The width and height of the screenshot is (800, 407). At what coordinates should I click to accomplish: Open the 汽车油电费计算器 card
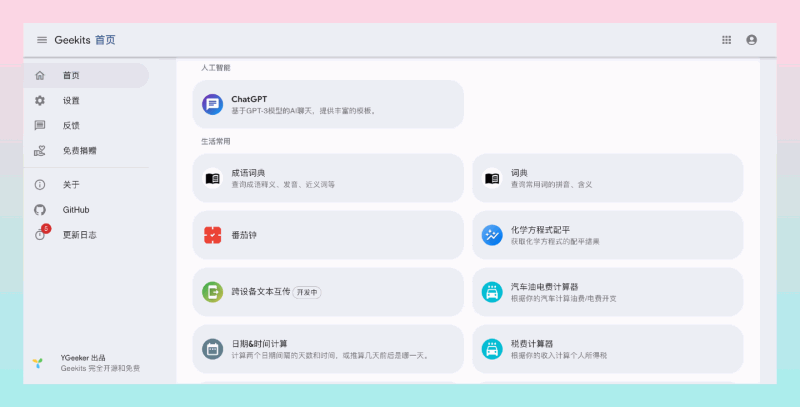(x=608, y=292)
